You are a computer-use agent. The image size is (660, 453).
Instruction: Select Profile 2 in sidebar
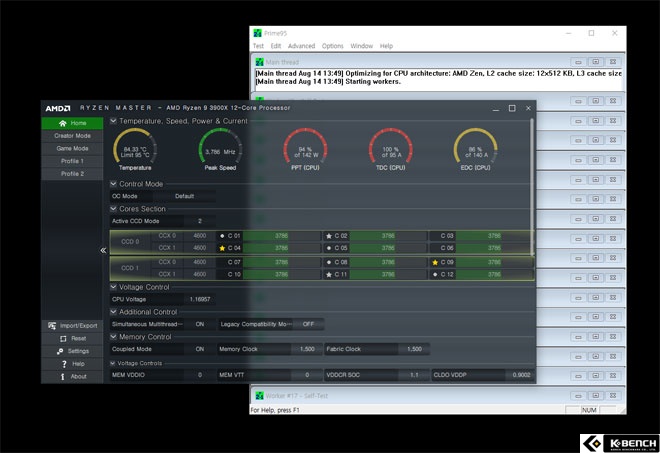click(72, 174)
